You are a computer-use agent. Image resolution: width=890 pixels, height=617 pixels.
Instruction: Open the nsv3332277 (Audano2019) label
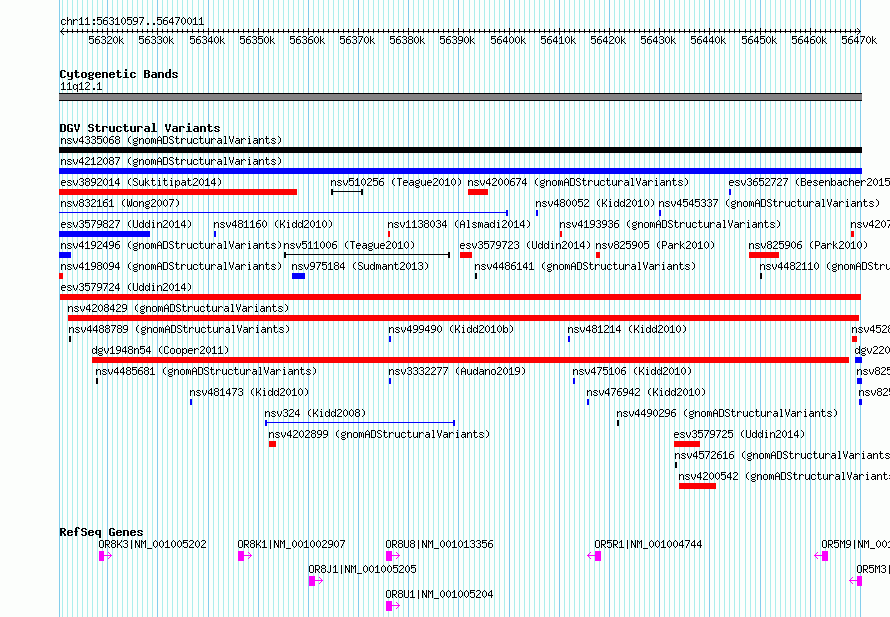(x=457, y=371)
